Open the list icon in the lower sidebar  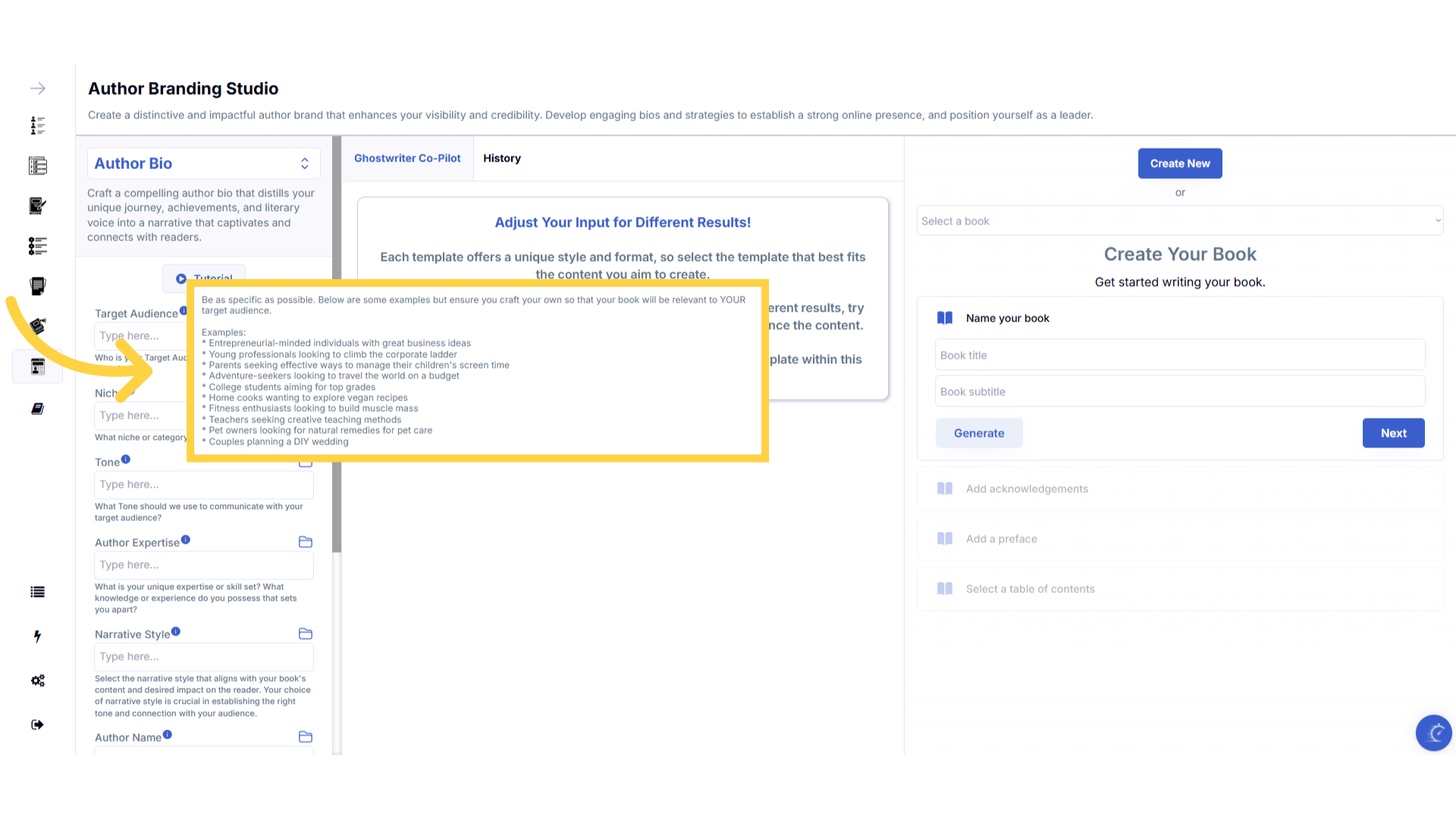[37, 591]
